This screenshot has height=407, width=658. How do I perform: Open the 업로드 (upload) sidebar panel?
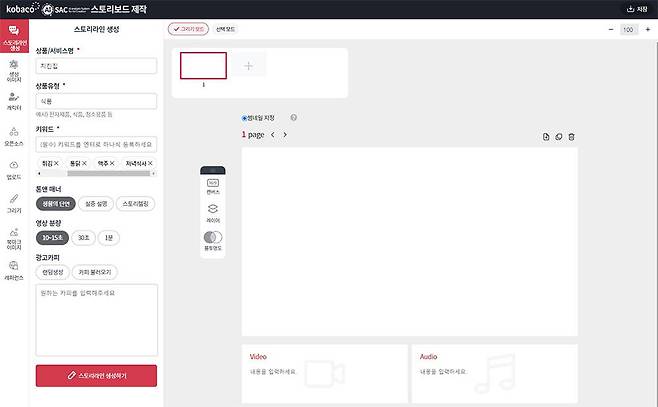pos(14,168)
